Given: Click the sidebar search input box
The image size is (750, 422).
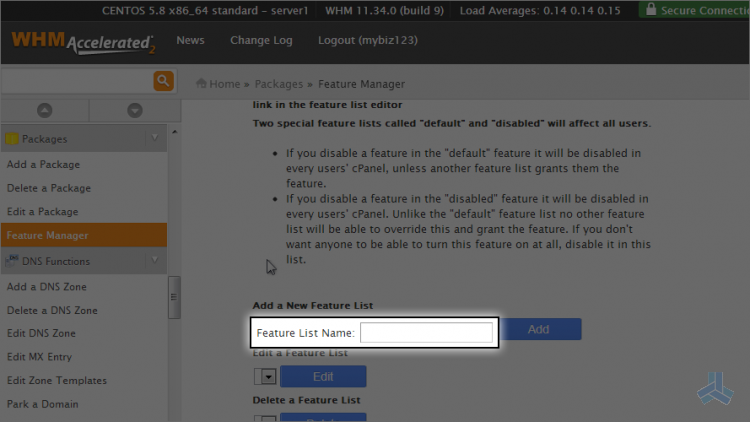Looking at the screenshot, I should (76, 81).
